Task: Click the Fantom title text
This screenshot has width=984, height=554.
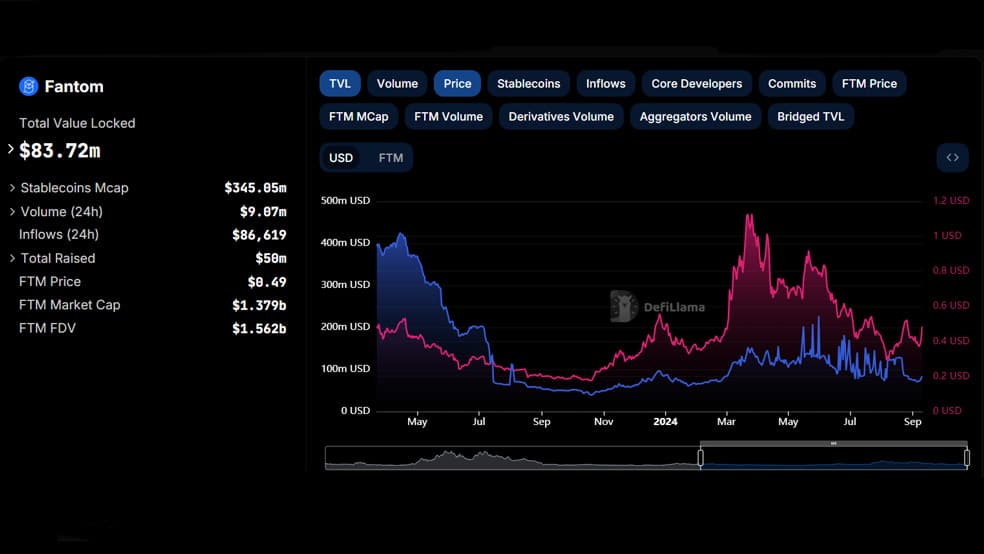Action: 74,87
